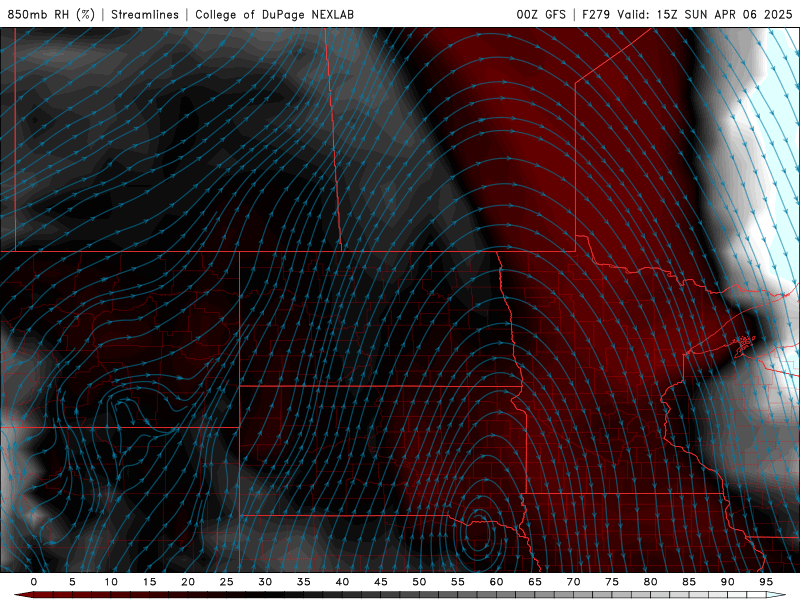Select the "0" value on the color scale
The width and height of the screenshot is (800, 600).
[34, 582]
